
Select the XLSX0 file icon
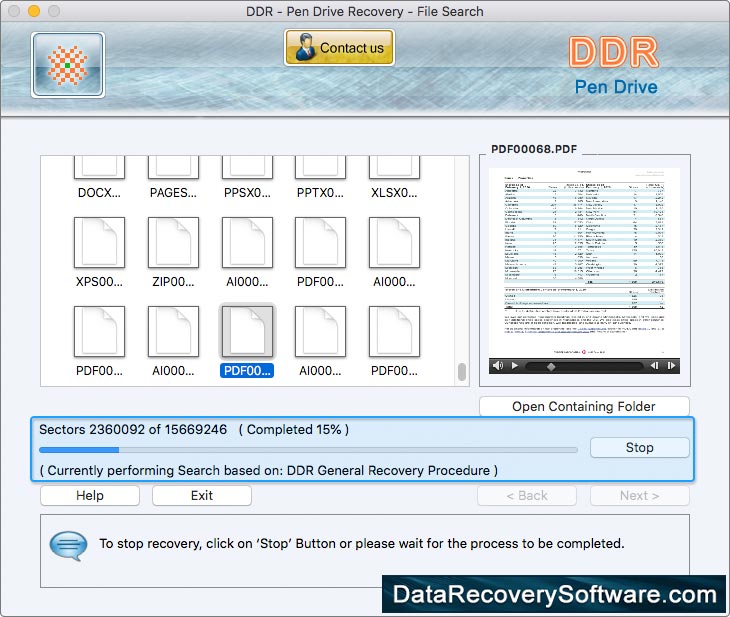[x=394, y=167]
